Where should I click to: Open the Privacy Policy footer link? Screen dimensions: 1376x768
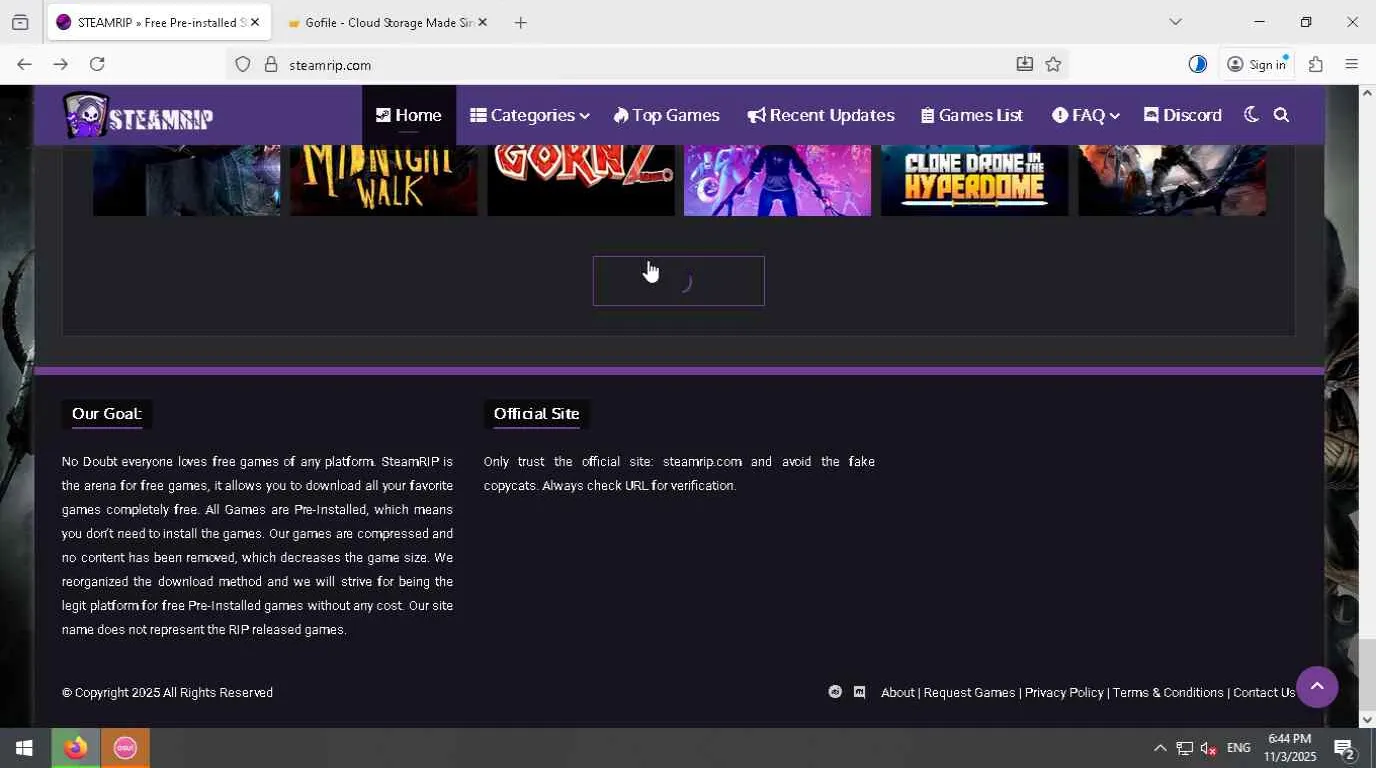[1064, 692]
